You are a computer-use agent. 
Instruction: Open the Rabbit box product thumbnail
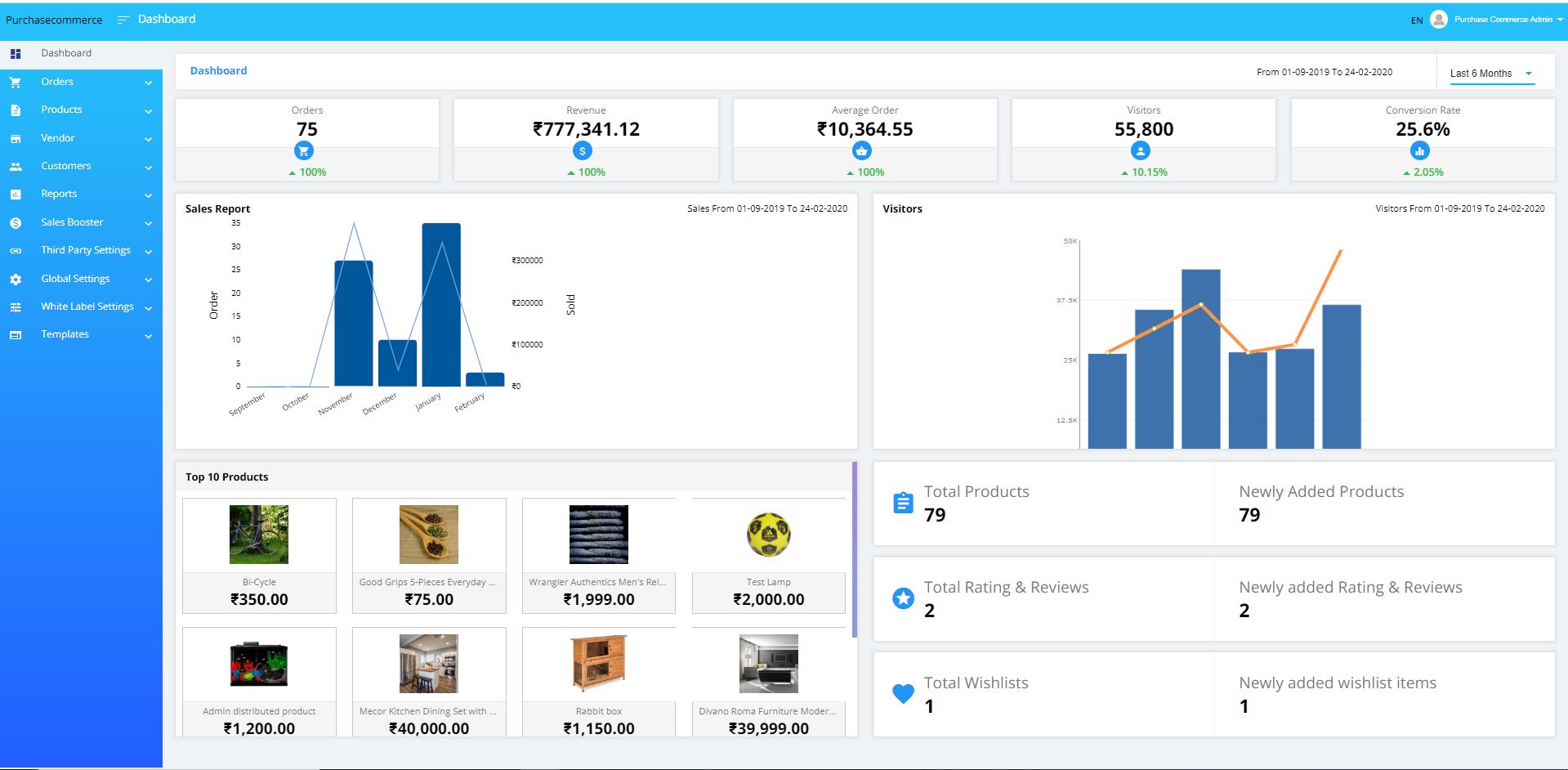599,664
